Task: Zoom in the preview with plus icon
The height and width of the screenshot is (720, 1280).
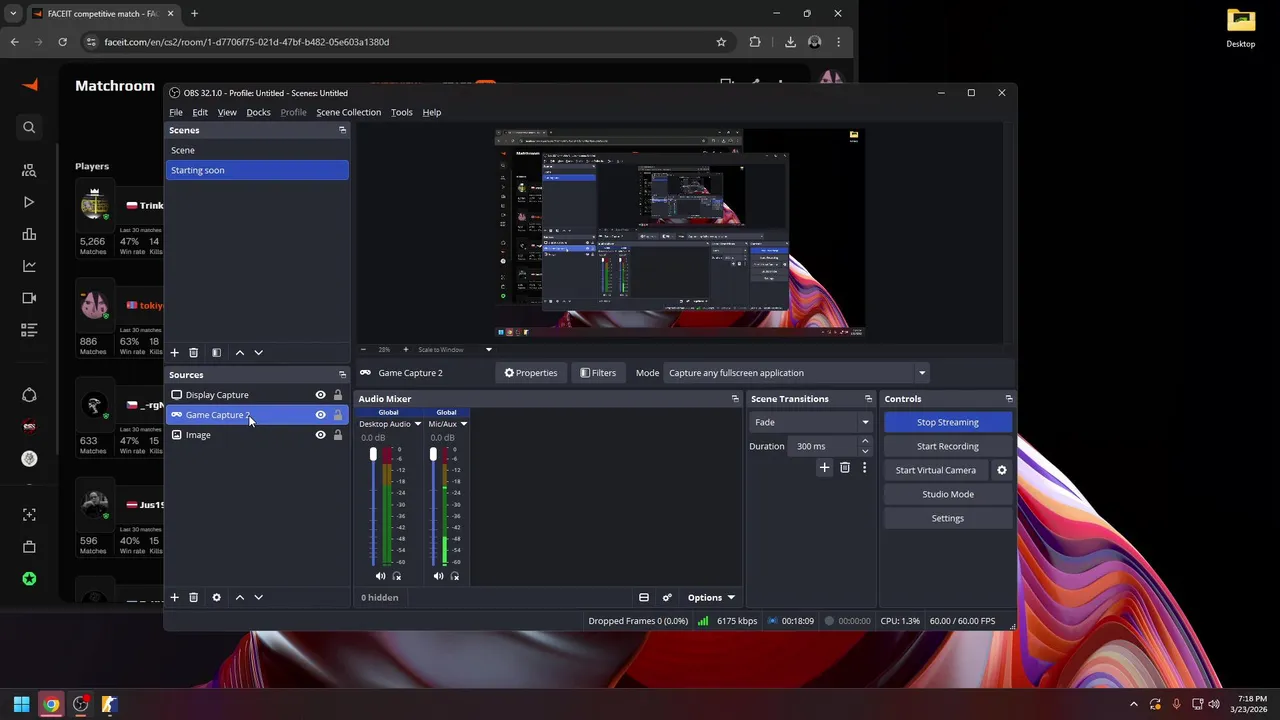Action: [405, 350]
